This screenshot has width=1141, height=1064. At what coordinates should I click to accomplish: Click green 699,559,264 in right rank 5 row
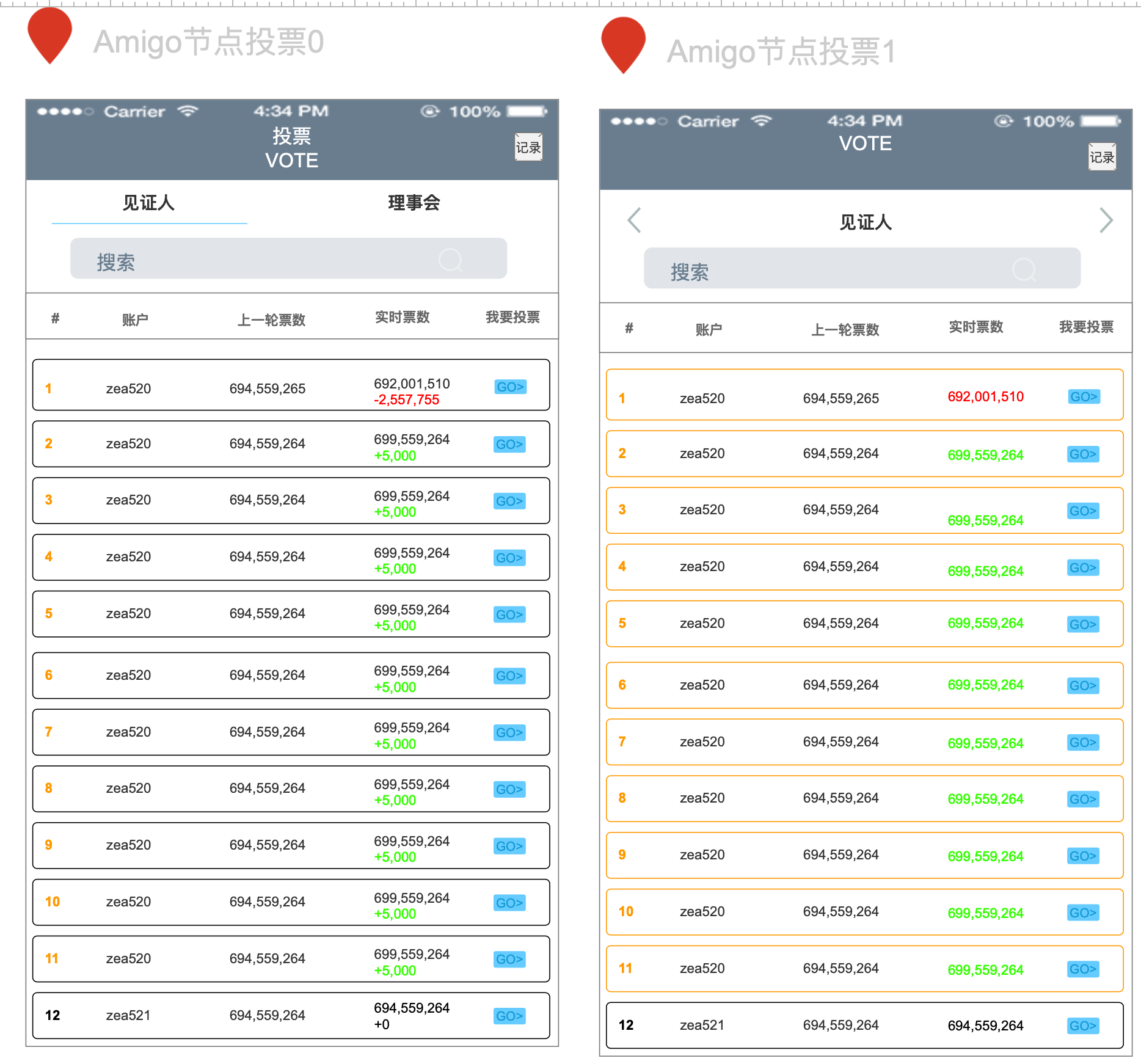coord(985,623)
